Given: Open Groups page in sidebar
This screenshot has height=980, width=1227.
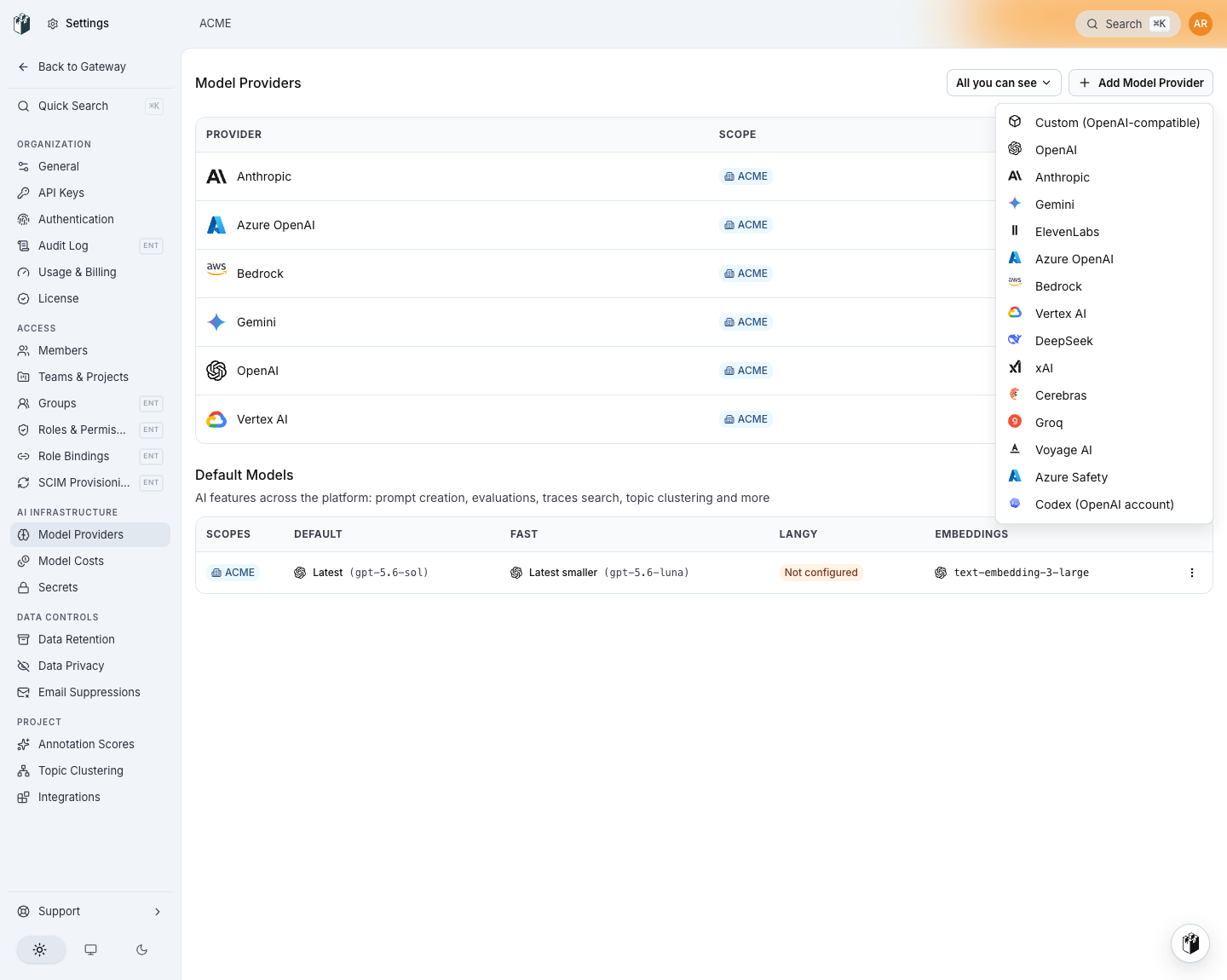Looking at the screenshot, I should coord(90,404).
